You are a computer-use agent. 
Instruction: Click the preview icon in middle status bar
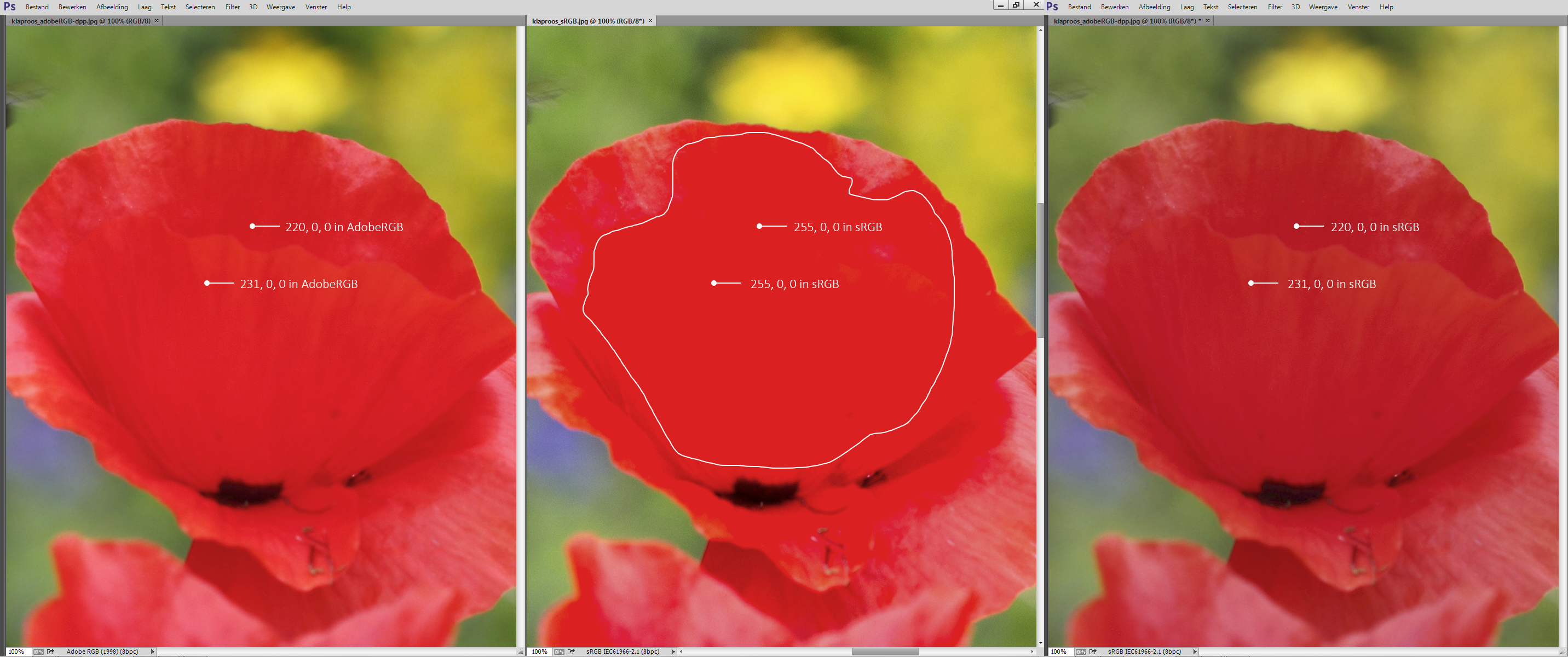(559, 652)
